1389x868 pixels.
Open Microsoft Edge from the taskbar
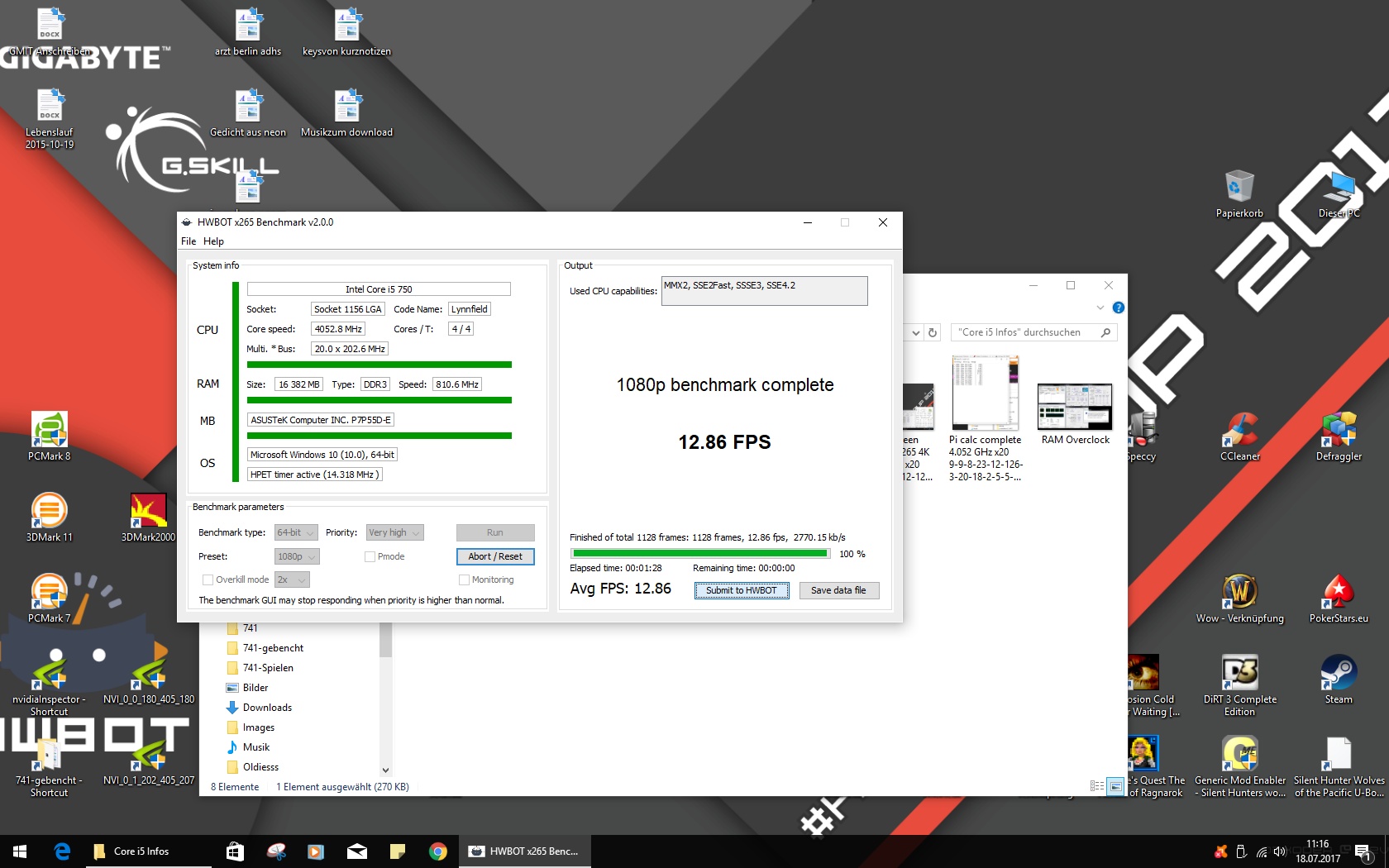click(x=62, y=851)
